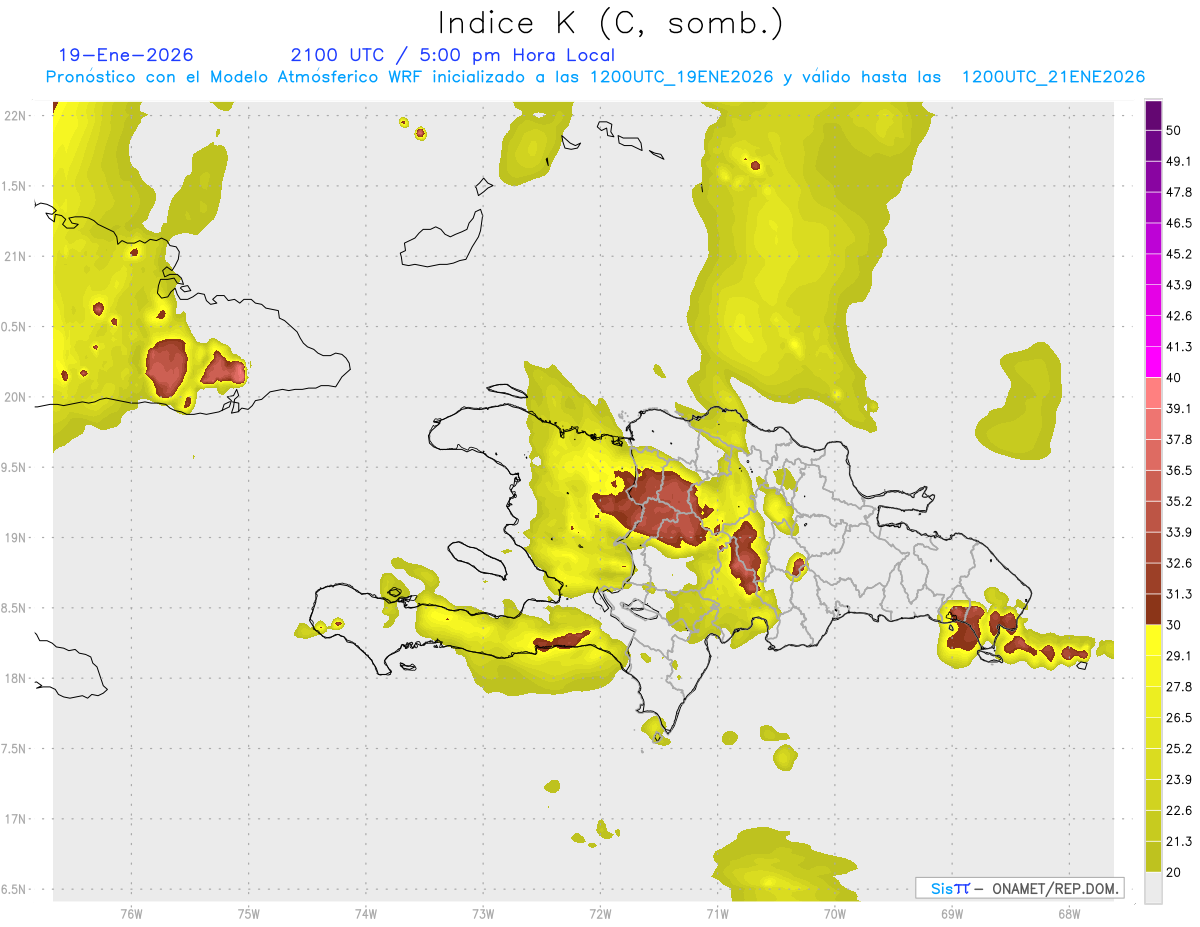Screen dimensions: 1200x927
Task: Click the 72W longitude label
Action: [x=600, y=913]
